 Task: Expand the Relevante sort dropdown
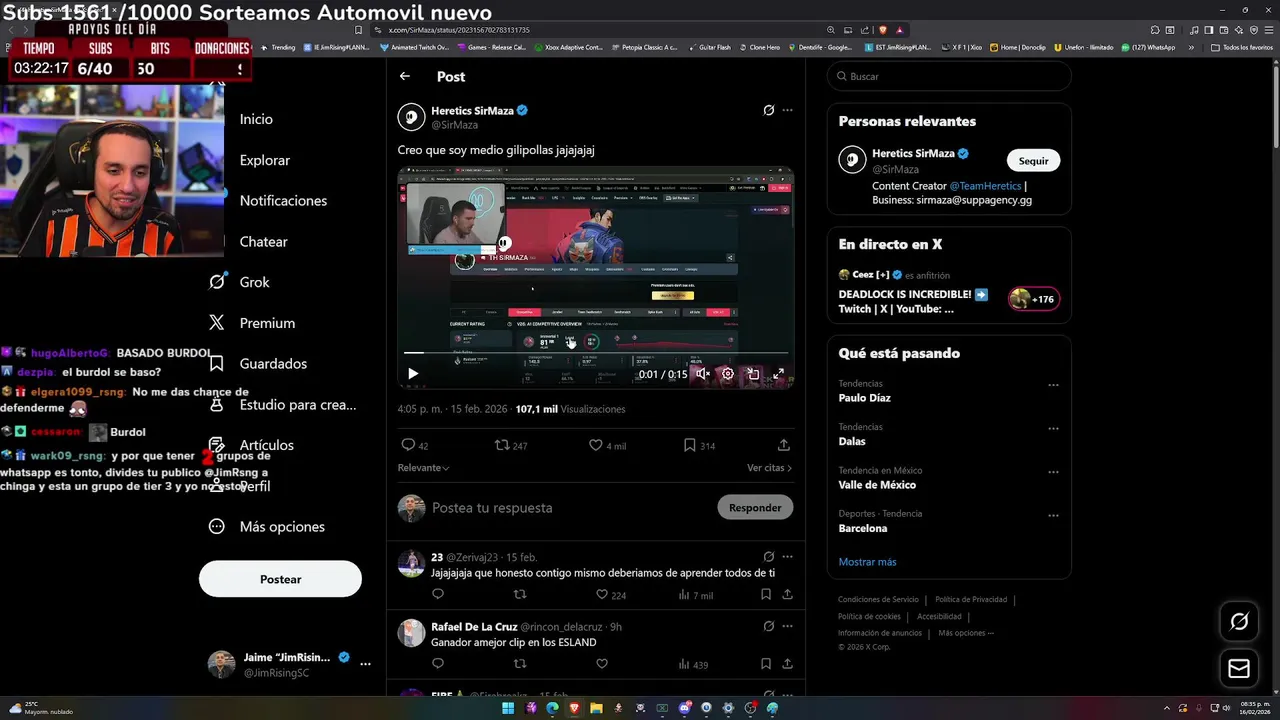coord(423,468)
